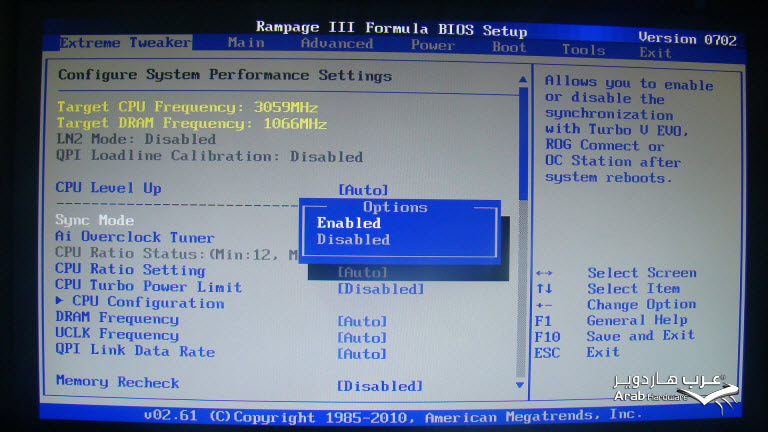Screen dimensions: 768x432
Task: Select QPI Link Data Rate setting
Action: (x=135, y=351)
